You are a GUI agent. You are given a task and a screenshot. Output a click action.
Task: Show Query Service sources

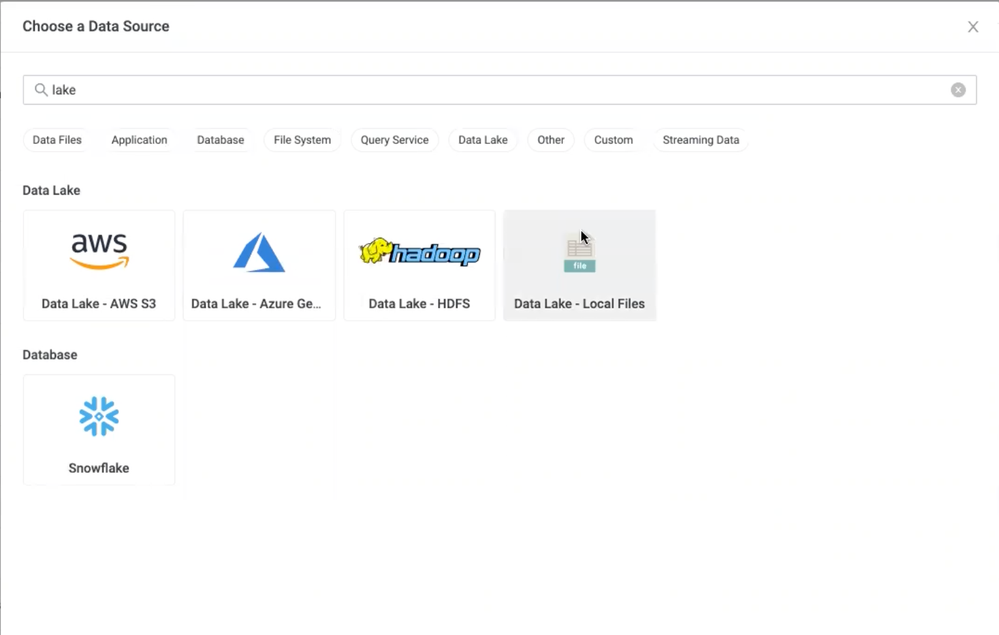394,140
